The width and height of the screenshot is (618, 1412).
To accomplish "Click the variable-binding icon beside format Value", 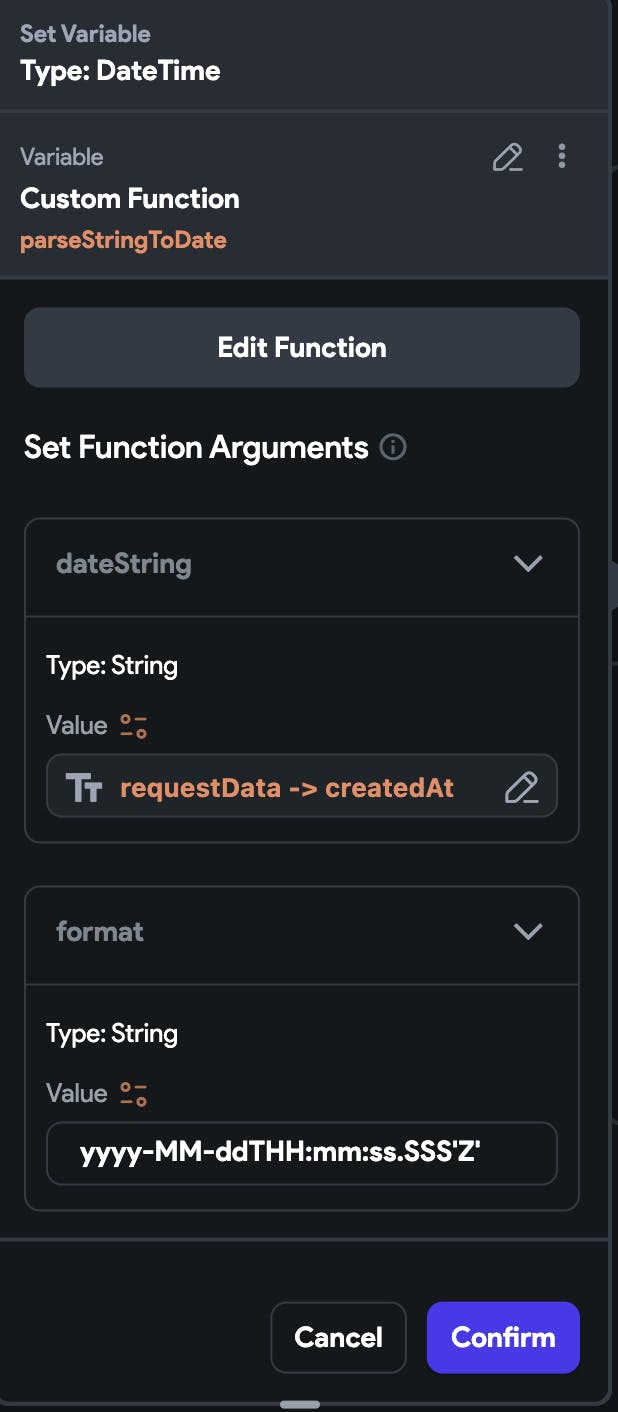I will pyautogui.click(x=134, y=1094).
